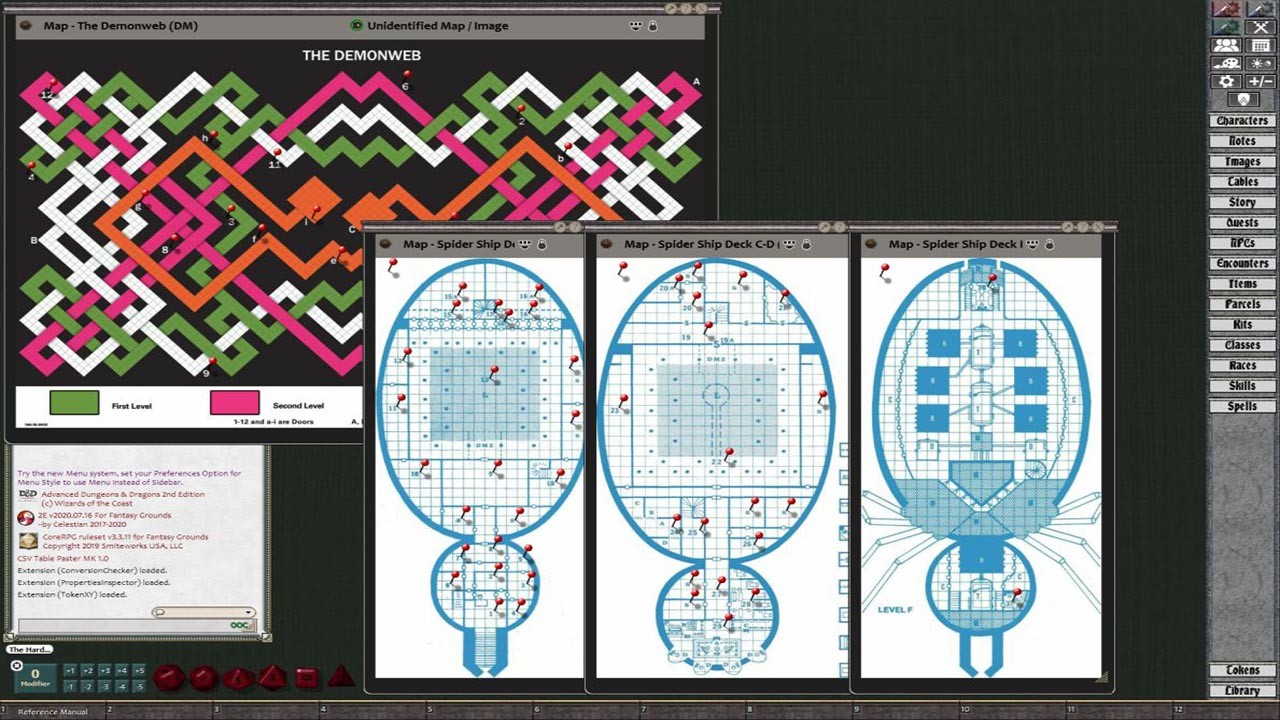This screenshot has width=1280, height=720.
Task: Select the Reference Manual hotkey slot
Action: pos(53,709)
